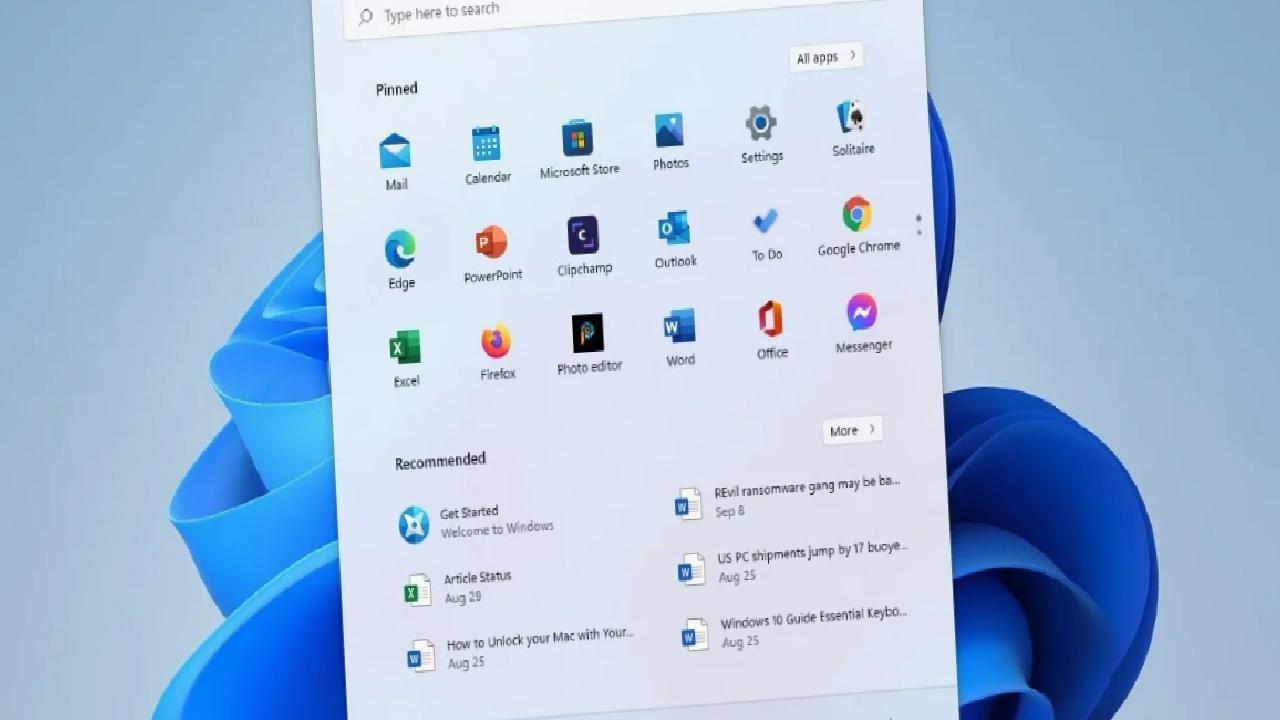Launch Firefox browser
The image size is (1280, 720).
[x=497, y=352]
